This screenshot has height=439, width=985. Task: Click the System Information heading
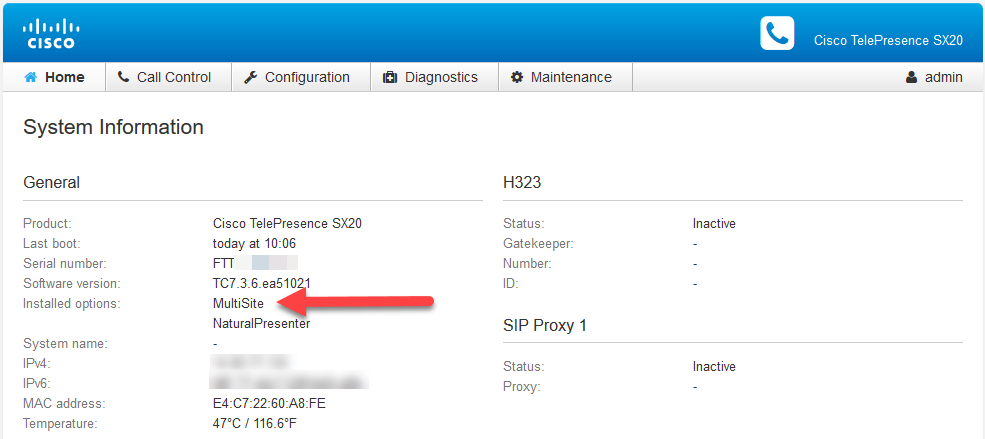tap(113, 127)
